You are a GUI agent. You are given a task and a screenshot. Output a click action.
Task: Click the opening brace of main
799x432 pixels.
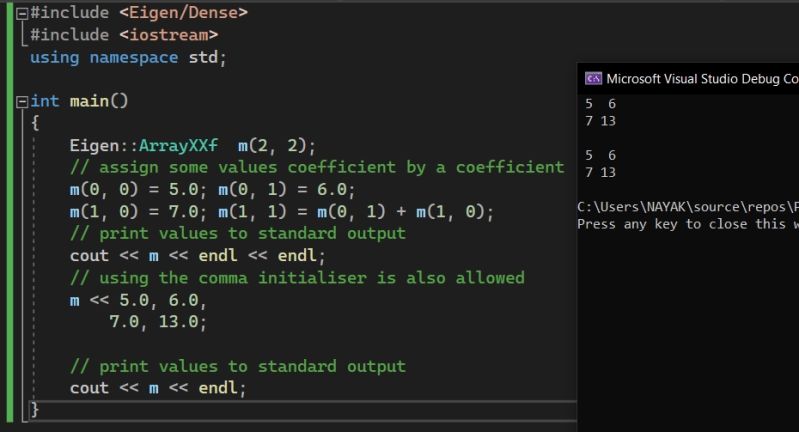pyautogui.click(x=35, y=123)
